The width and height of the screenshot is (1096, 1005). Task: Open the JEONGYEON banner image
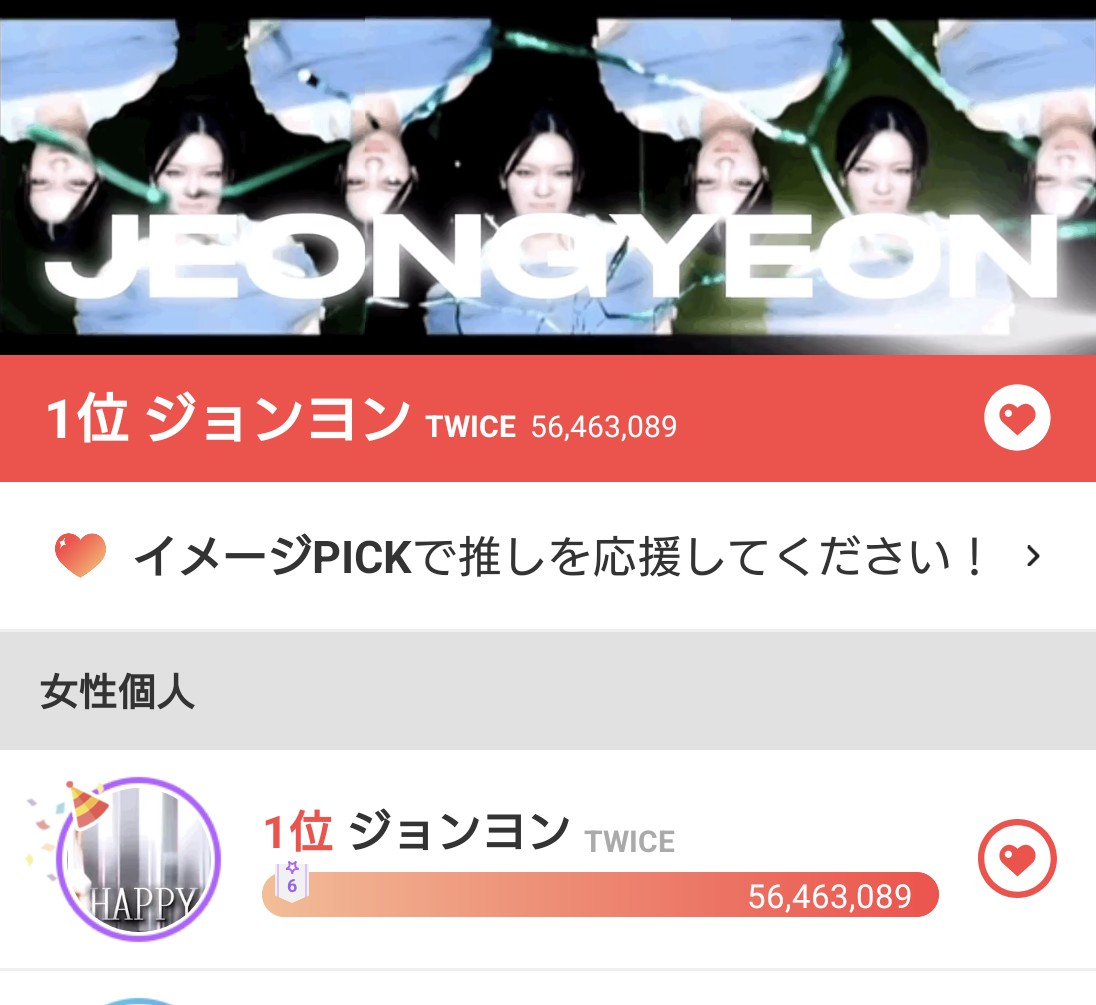pyautogui.click(x=548, y=178)
